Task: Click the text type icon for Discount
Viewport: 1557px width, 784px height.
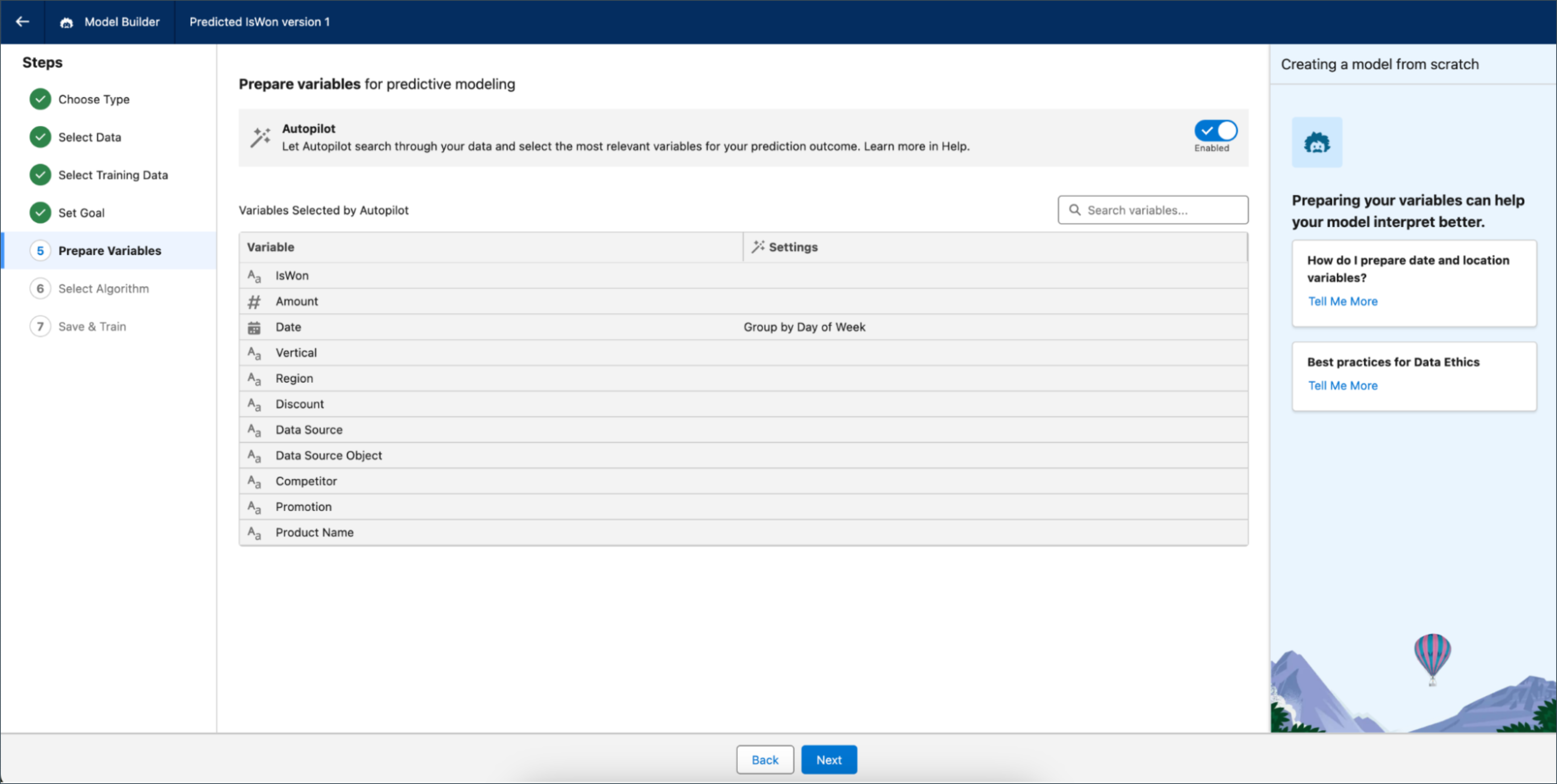Action: [254, 405]
